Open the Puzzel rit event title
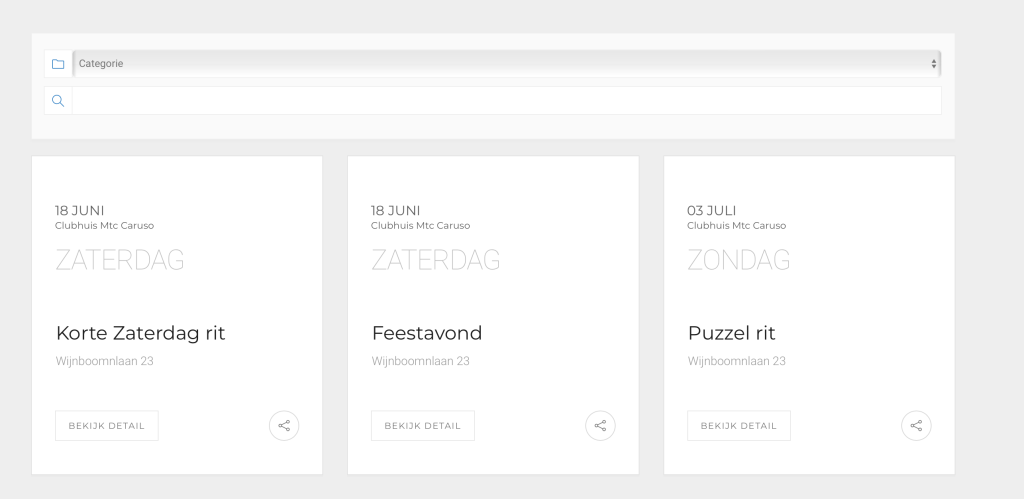The height and width of the screenshot is (499, 1024). (731, 333)
